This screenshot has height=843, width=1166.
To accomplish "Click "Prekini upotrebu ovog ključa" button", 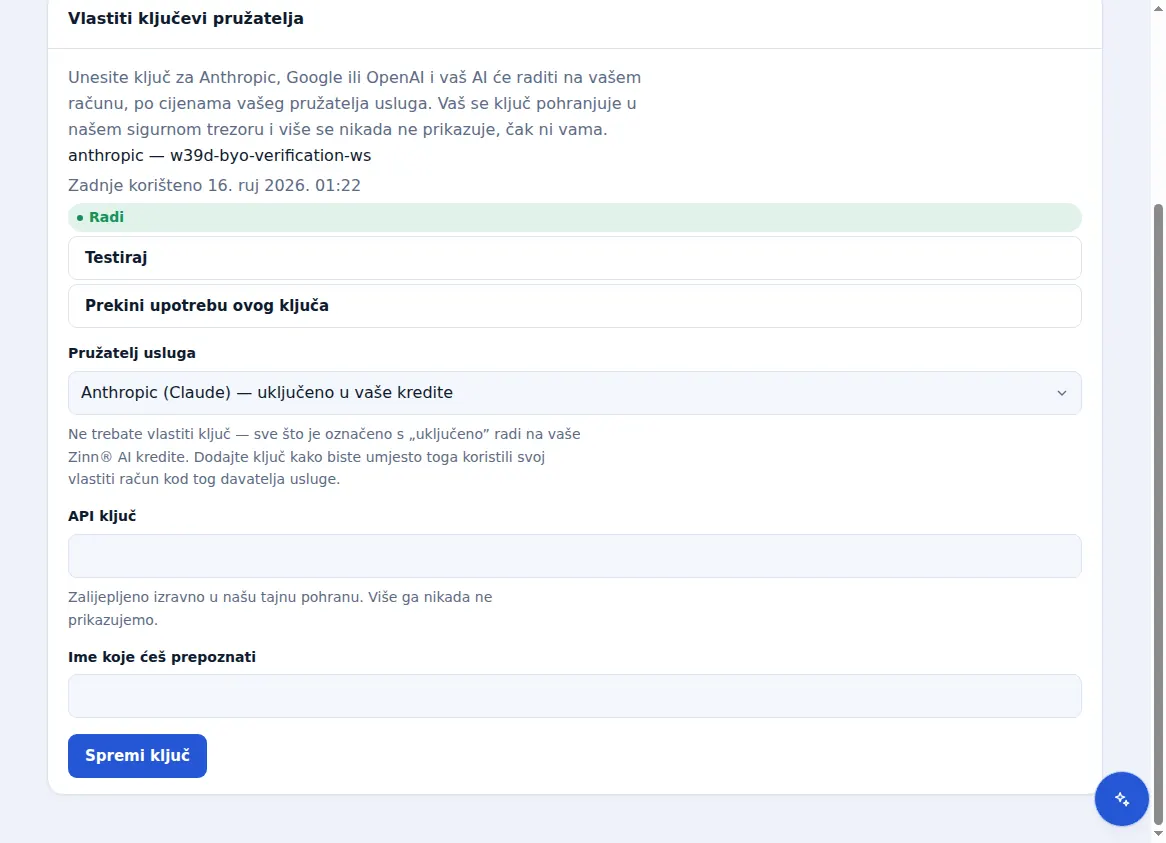I will 574,306.
